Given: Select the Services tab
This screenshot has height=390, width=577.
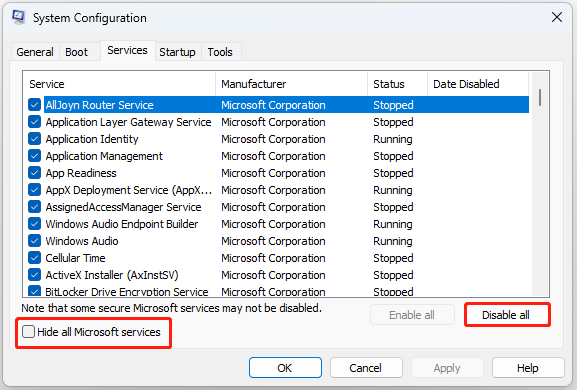Looking at the screenshot, I should click(x=127, y=50).
